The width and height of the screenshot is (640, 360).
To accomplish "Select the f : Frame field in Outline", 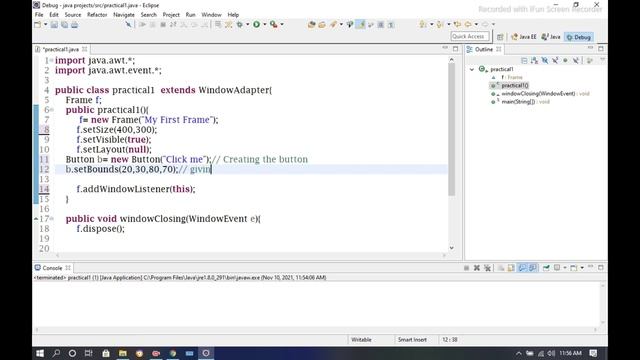I will 512,77.
